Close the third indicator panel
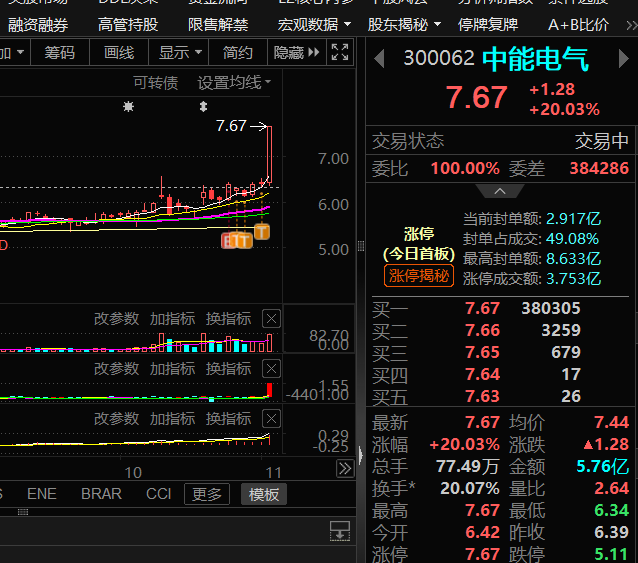Screen dimensions: 638x563 coord(271,419)
